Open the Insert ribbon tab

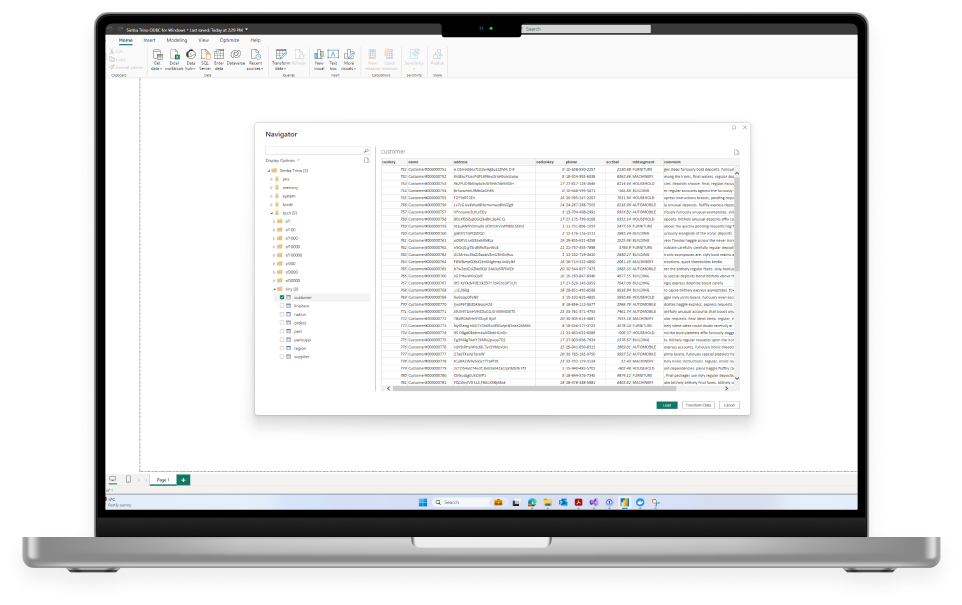(149, 40)
